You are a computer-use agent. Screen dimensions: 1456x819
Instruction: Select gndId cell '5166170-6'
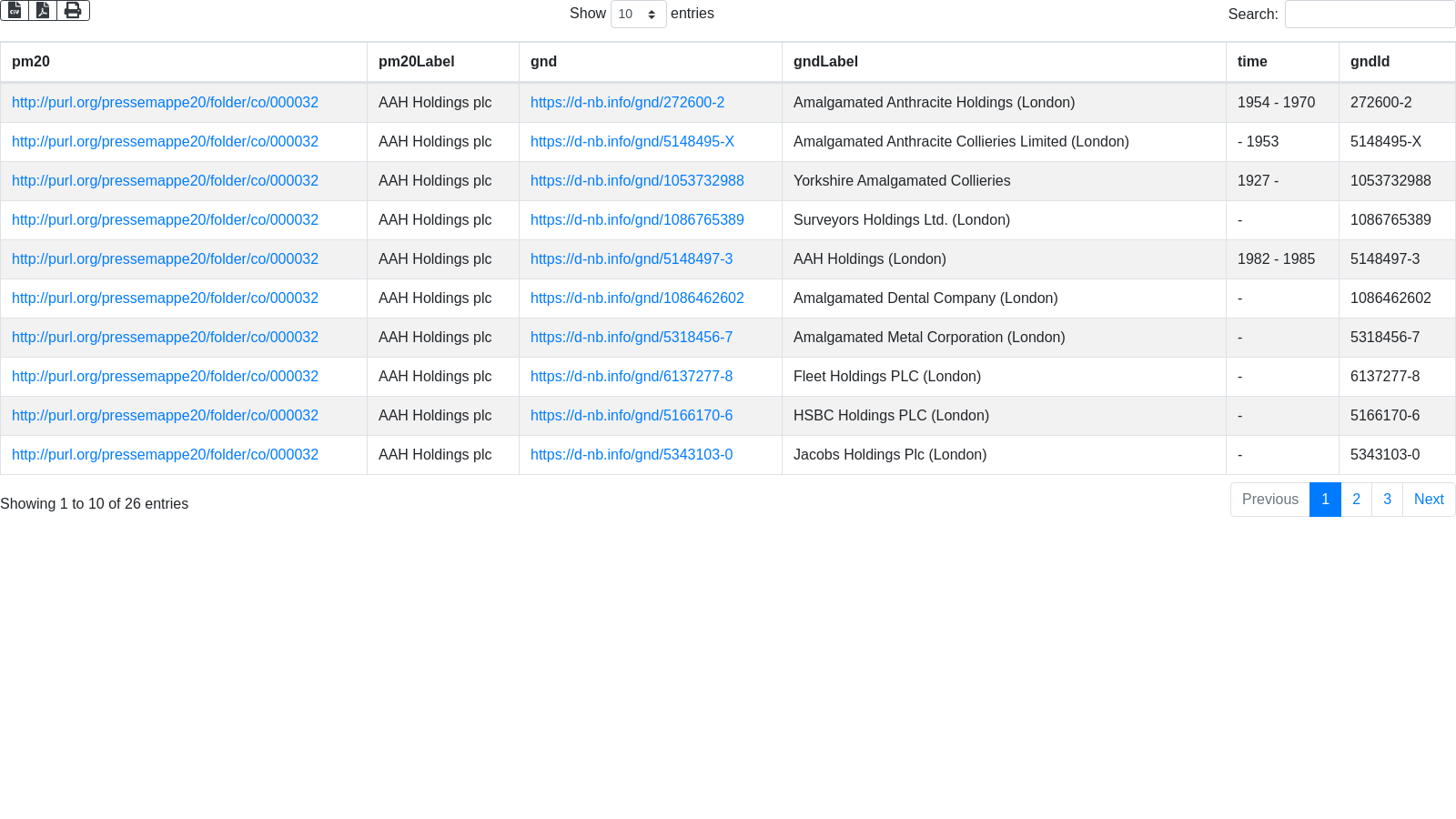coord(1397,416)
